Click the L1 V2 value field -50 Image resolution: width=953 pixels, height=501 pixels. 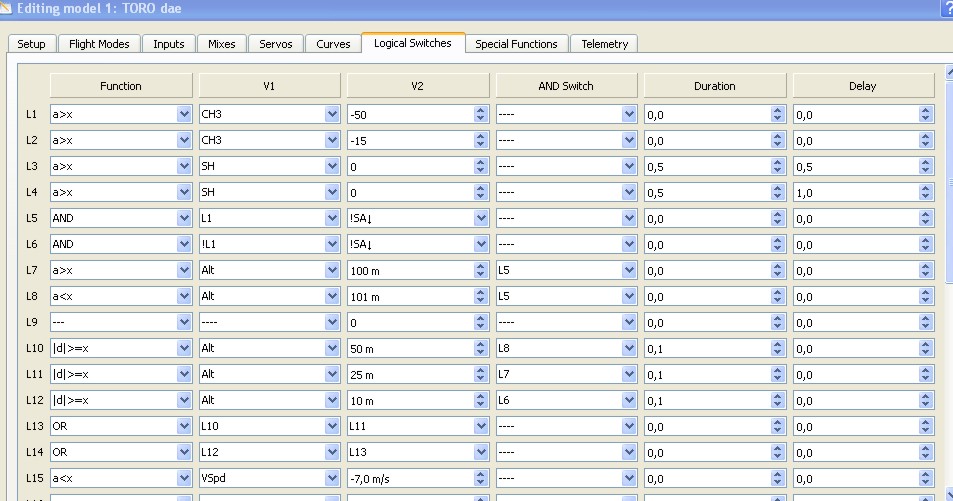pyautogui.click(x=409, y=114)
